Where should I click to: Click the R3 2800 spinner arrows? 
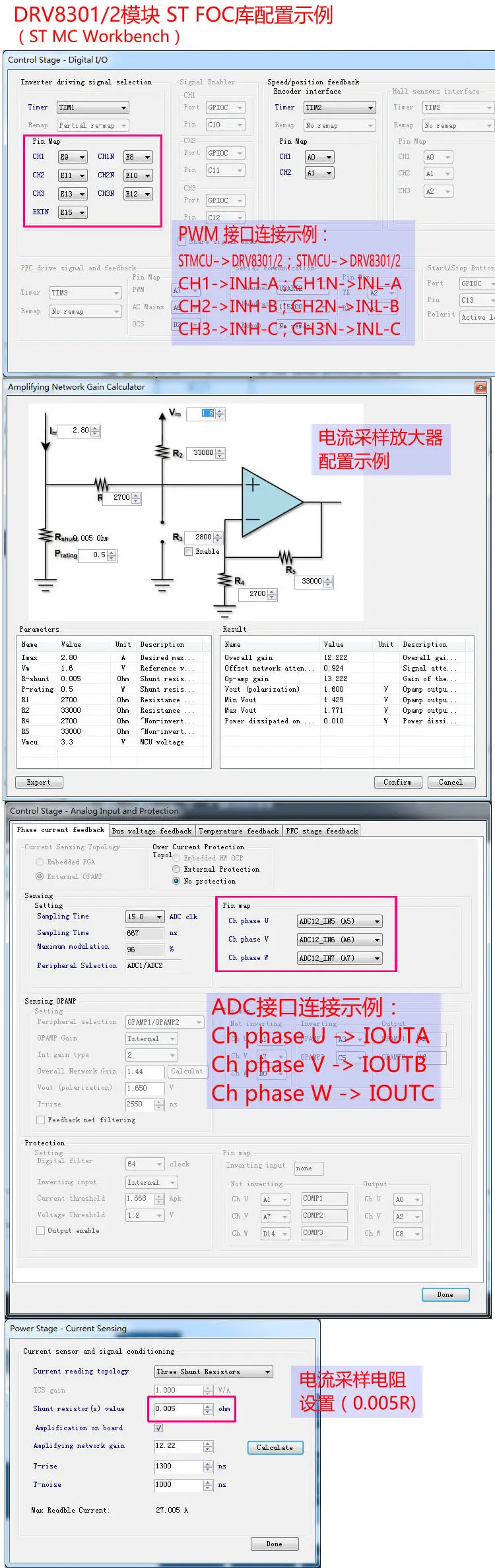coord(218,537)
